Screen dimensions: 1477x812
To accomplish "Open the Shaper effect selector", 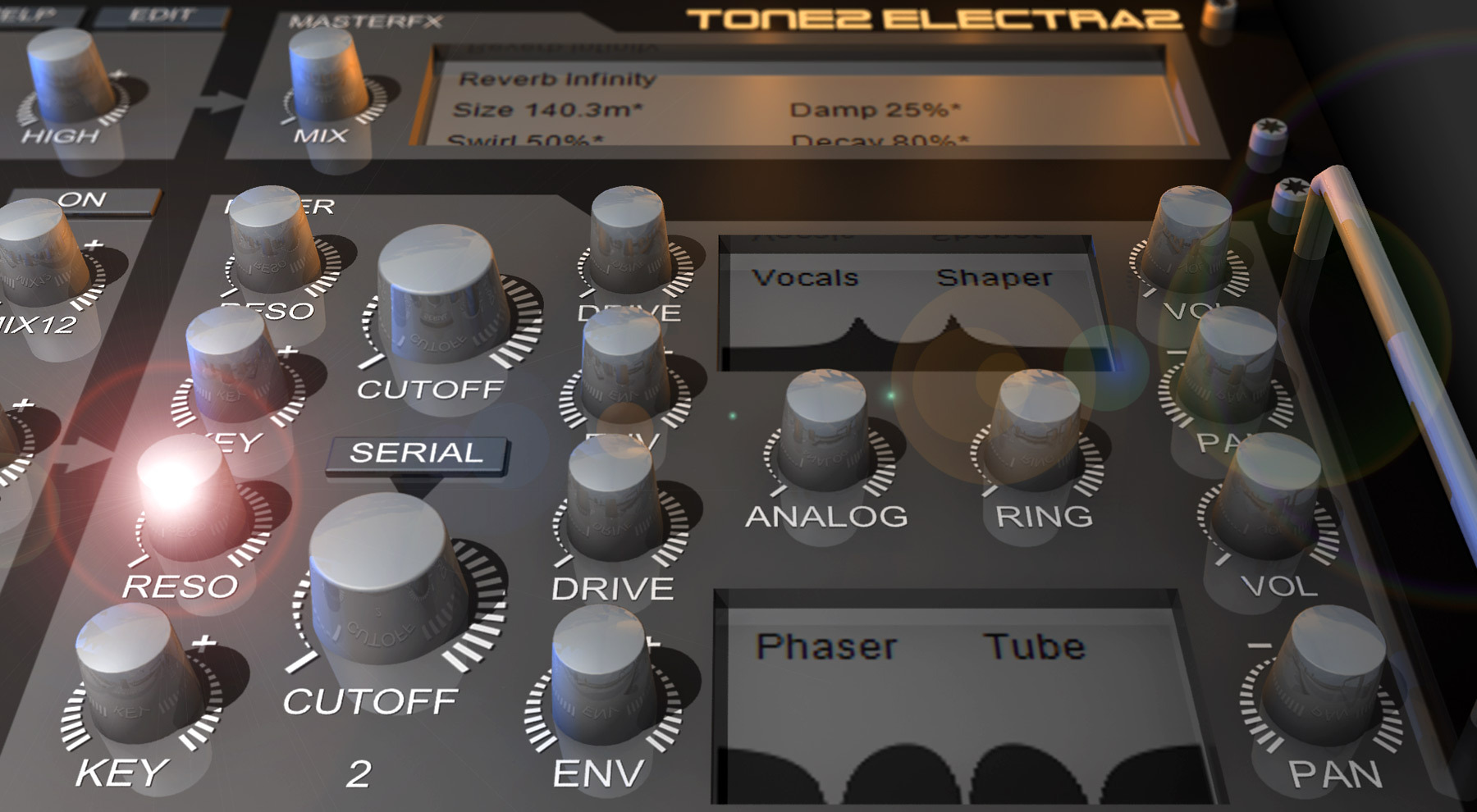I will click(x=995, y=277).
